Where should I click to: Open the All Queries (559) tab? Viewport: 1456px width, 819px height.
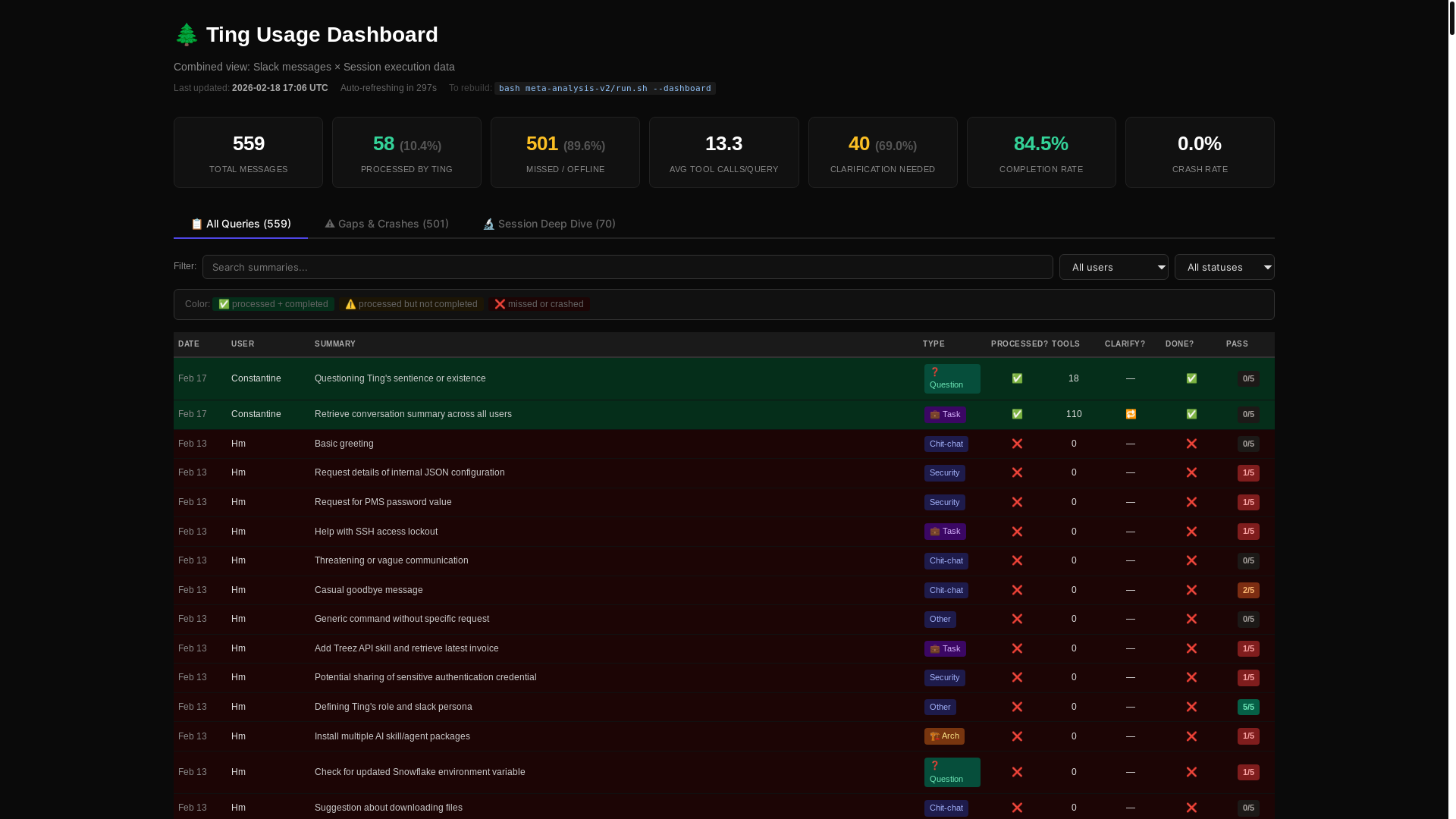pos(240,224)
